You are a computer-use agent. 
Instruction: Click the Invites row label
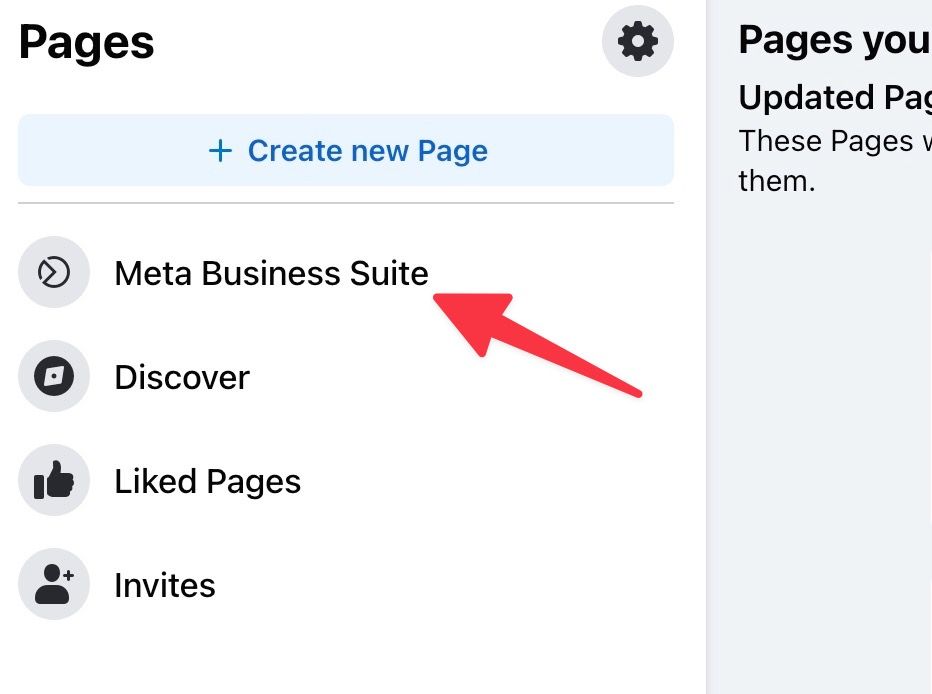coord(165,584)
